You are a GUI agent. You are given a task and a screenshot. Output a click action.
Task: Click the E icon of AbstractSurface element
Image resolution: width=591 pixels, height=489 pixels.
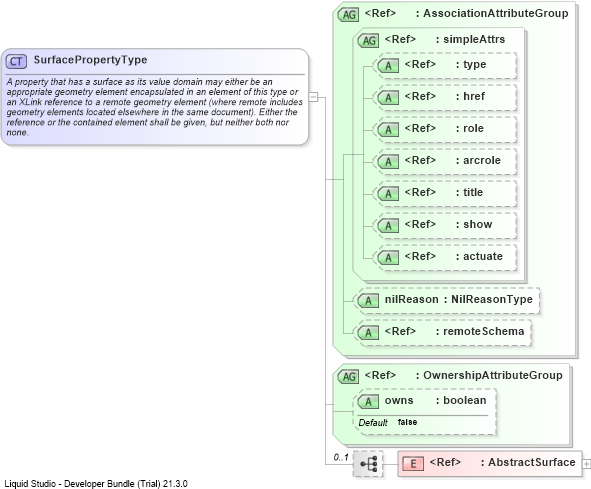413,464
